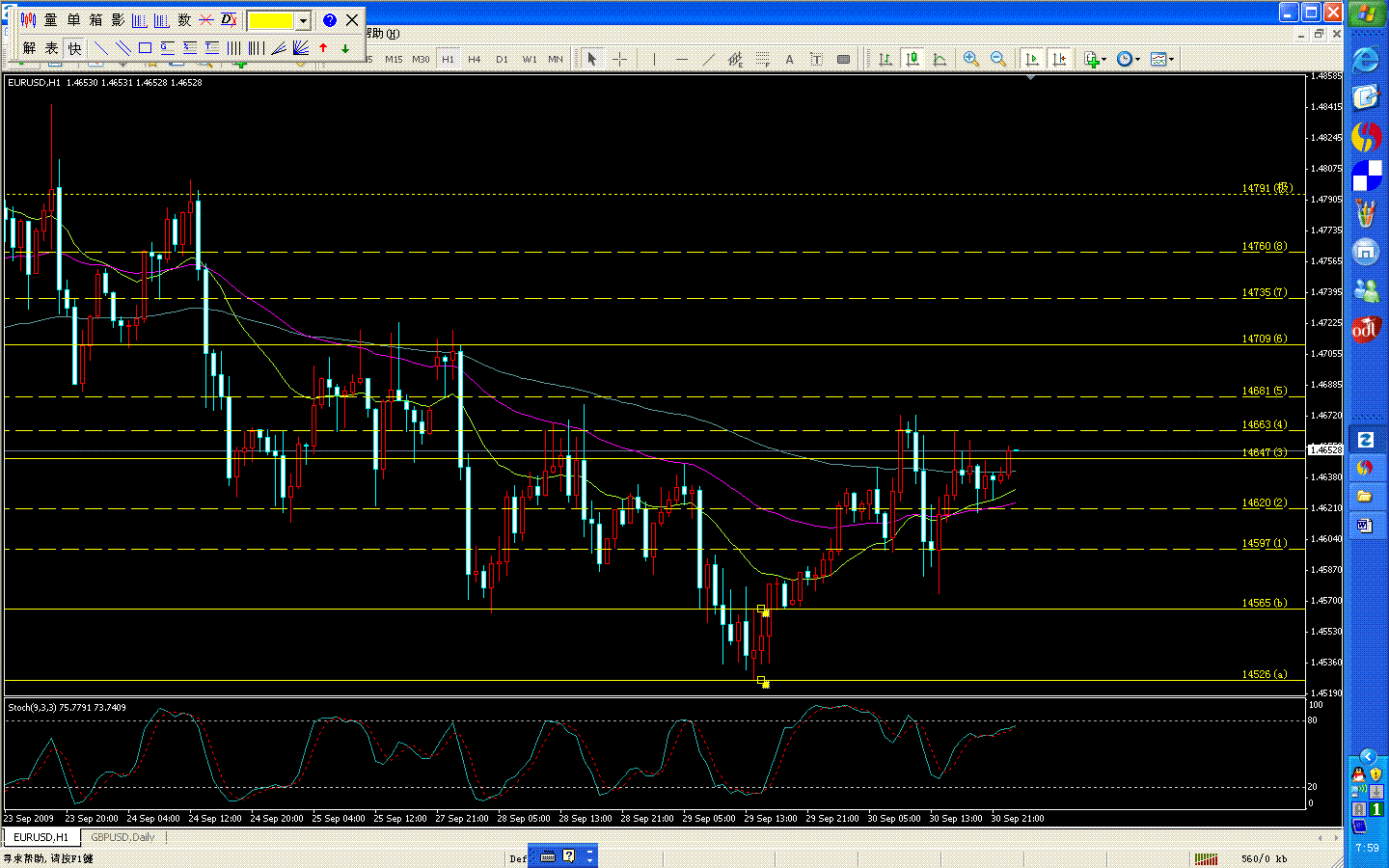
Task: Open the language bar help icon
Action: point(569,855)
